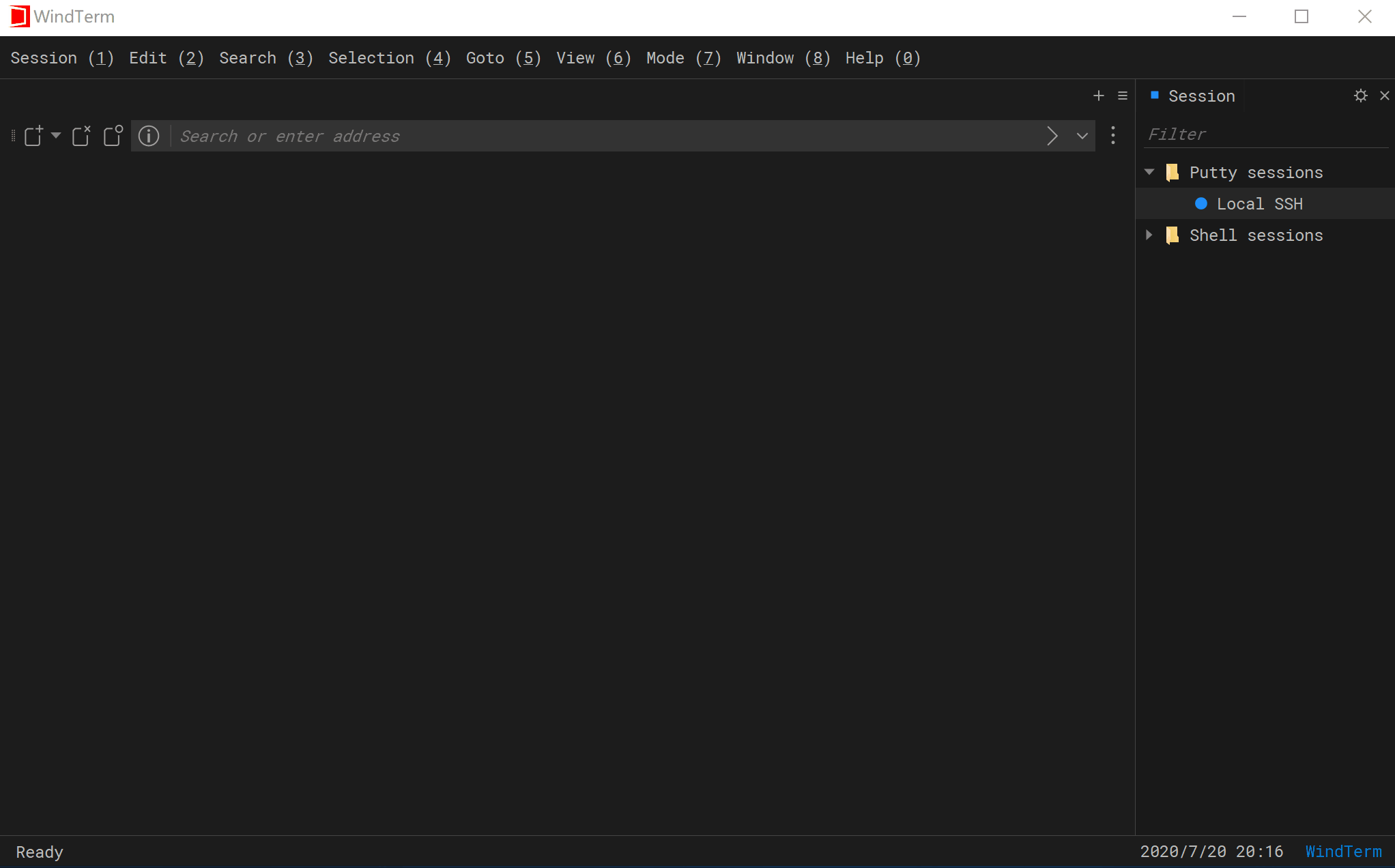
Task: Click the date and time in status bar
Action: click(x=1211, y=852)
